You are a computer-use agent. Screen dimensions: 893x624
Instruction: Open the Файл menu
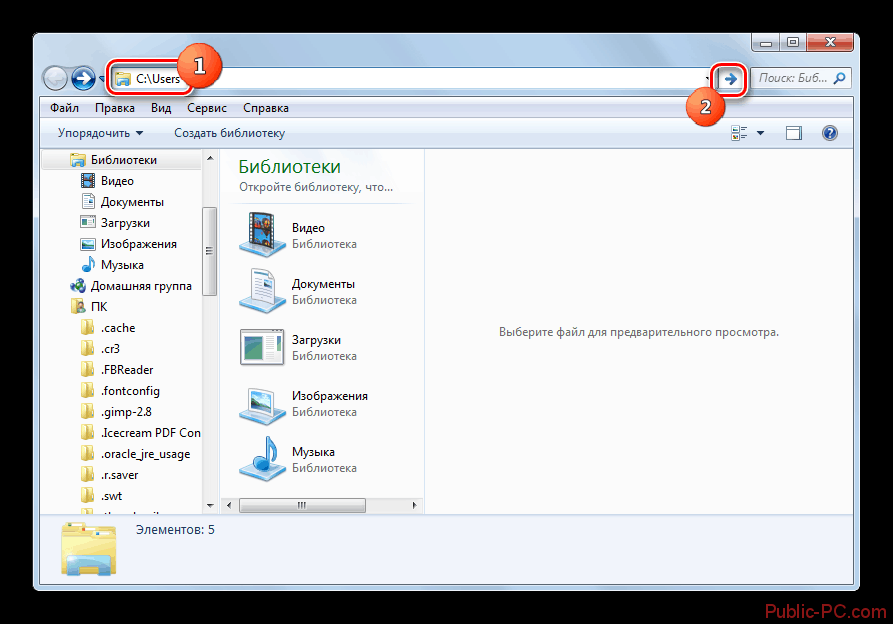pos(64,108)
